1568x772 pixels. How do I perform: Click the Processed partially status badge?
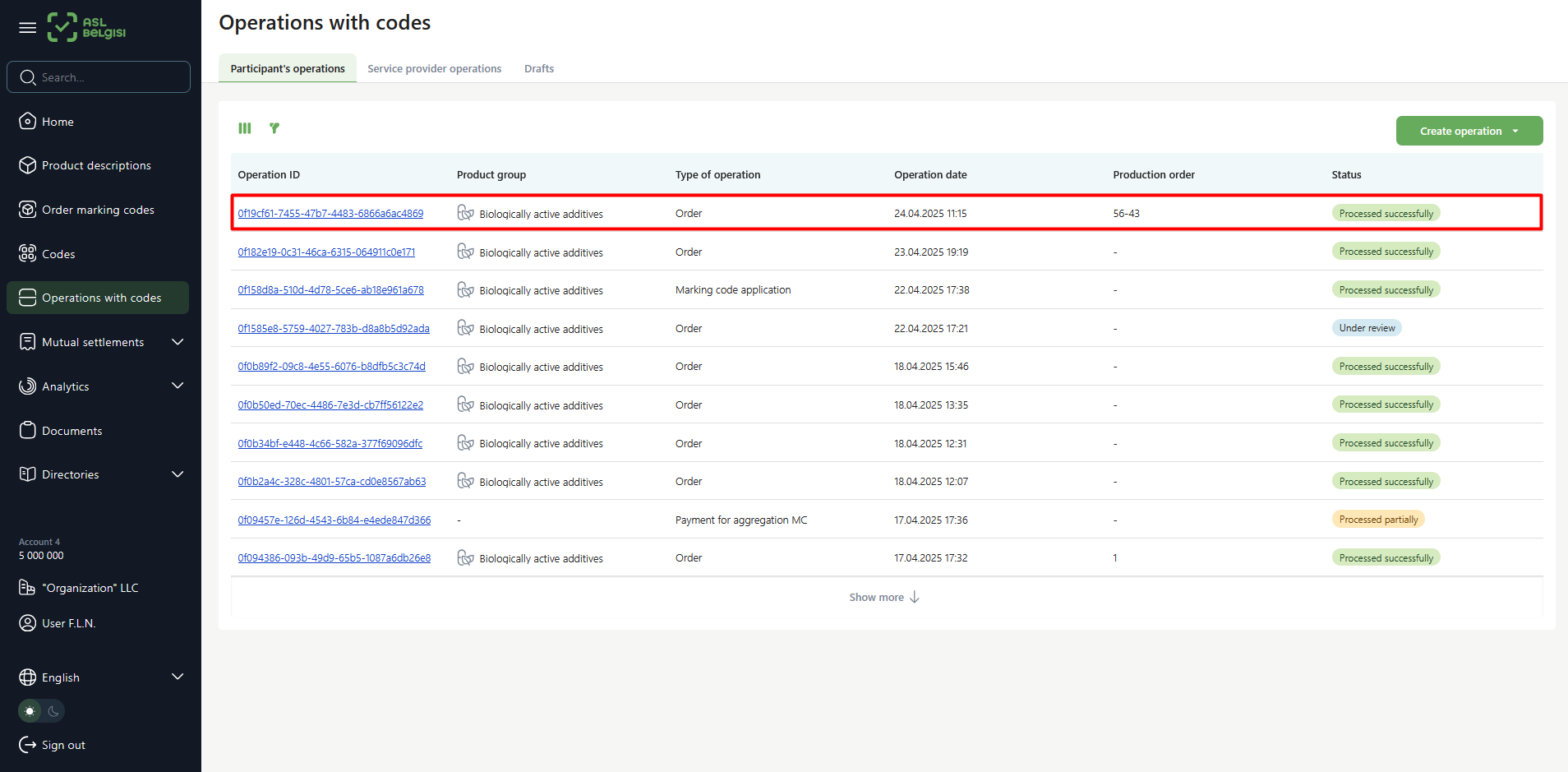point(1378,520)
